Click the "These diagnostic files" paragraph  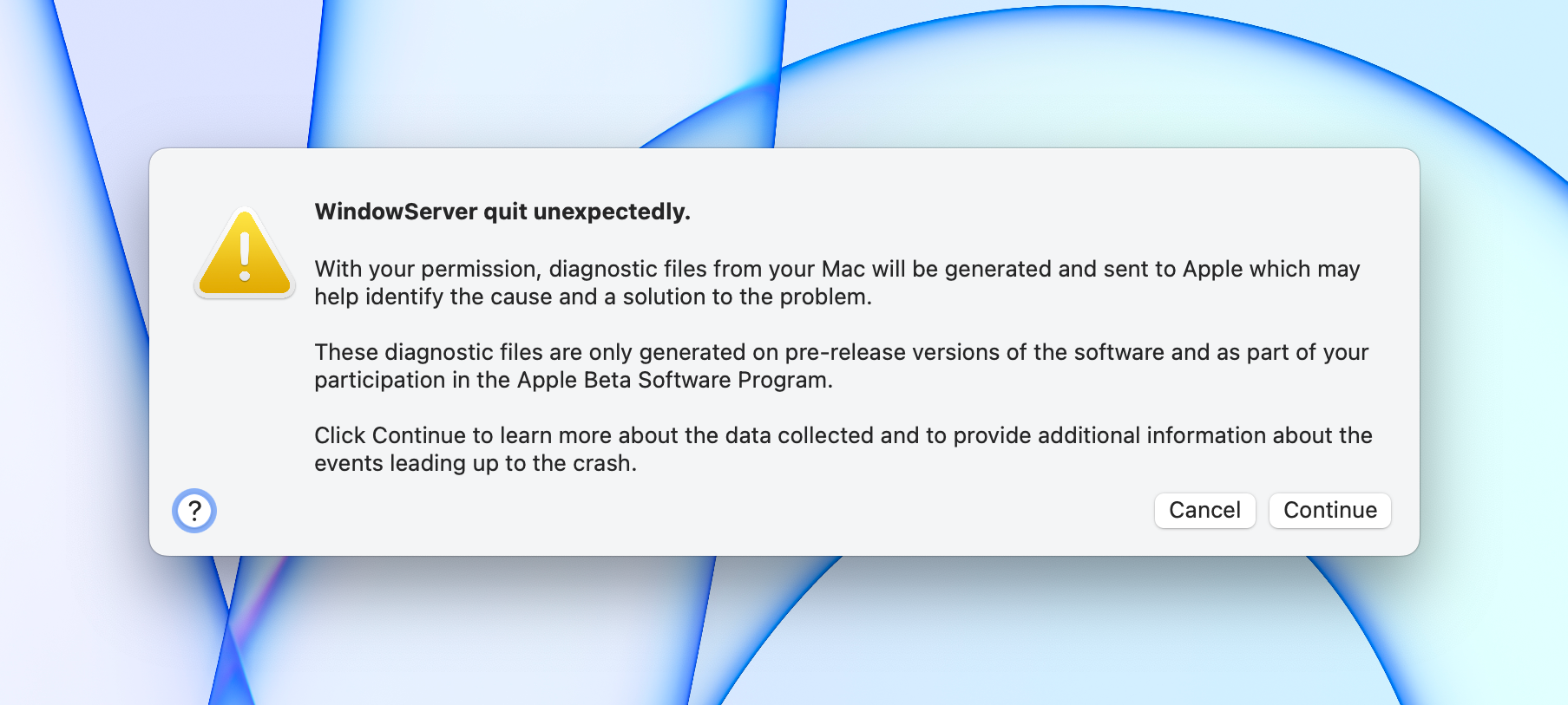841,366
